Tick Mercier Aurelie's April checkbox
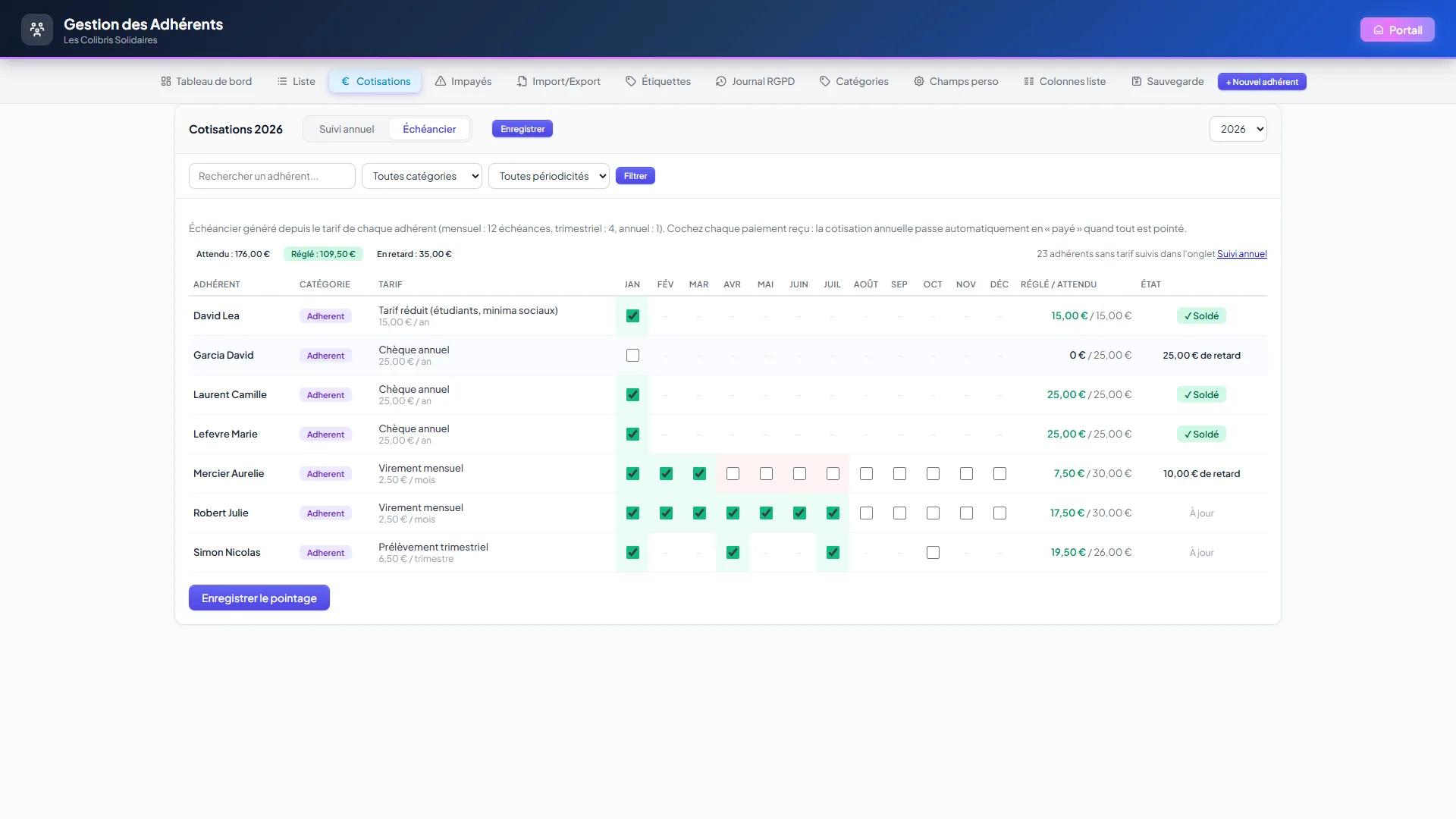This screenshot has height=819, width=1456. coord(733,473)
